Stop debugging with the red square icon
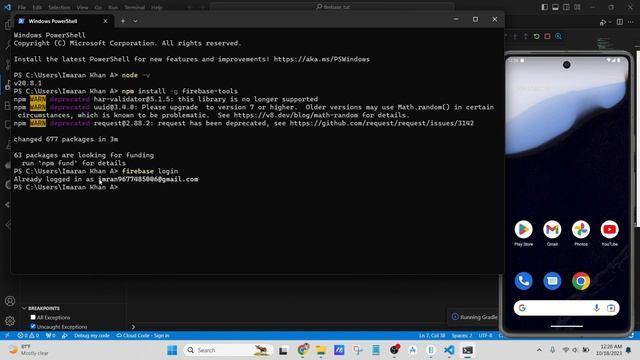The image size is (640, 360). (x=547, y=36)
